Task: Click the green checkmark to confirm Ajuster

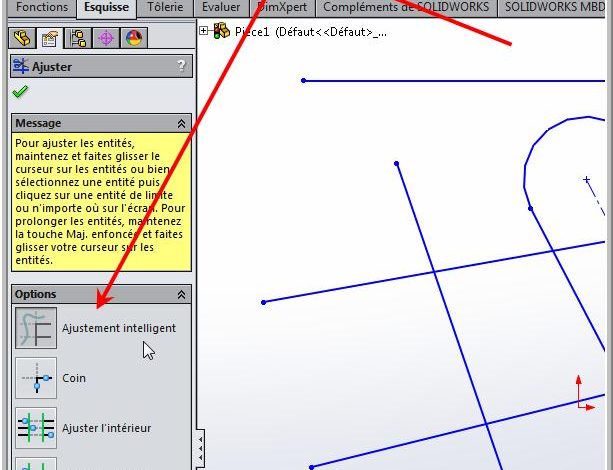Action: click(x=20, y=91)
